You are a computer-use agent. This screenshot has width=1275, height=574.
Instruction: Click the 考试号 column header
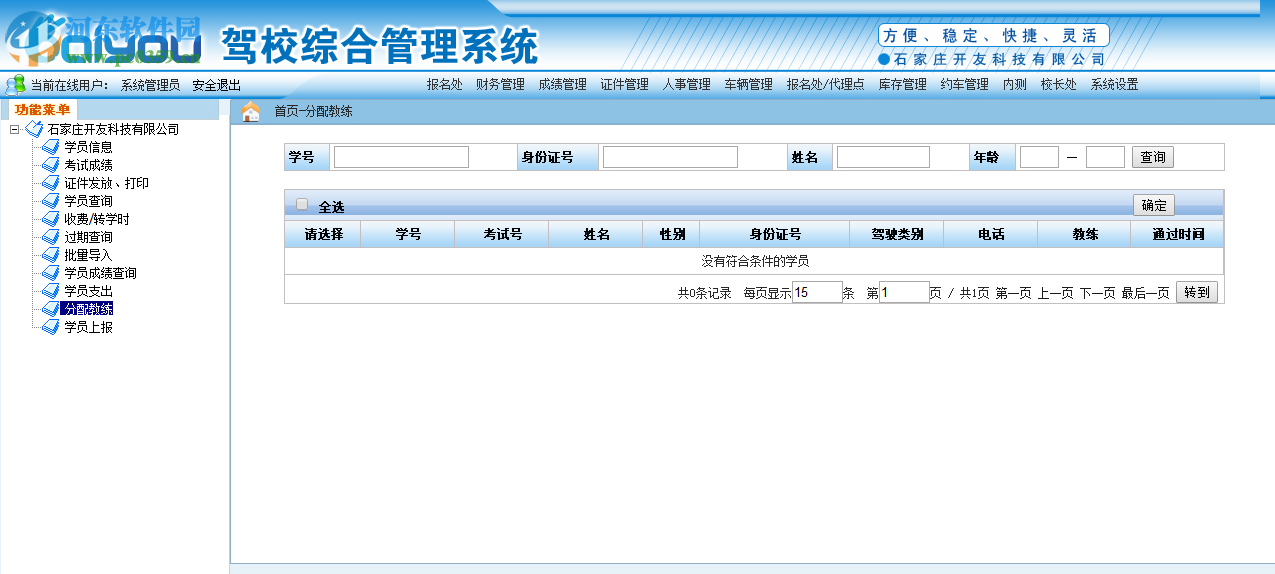(503, 234)
